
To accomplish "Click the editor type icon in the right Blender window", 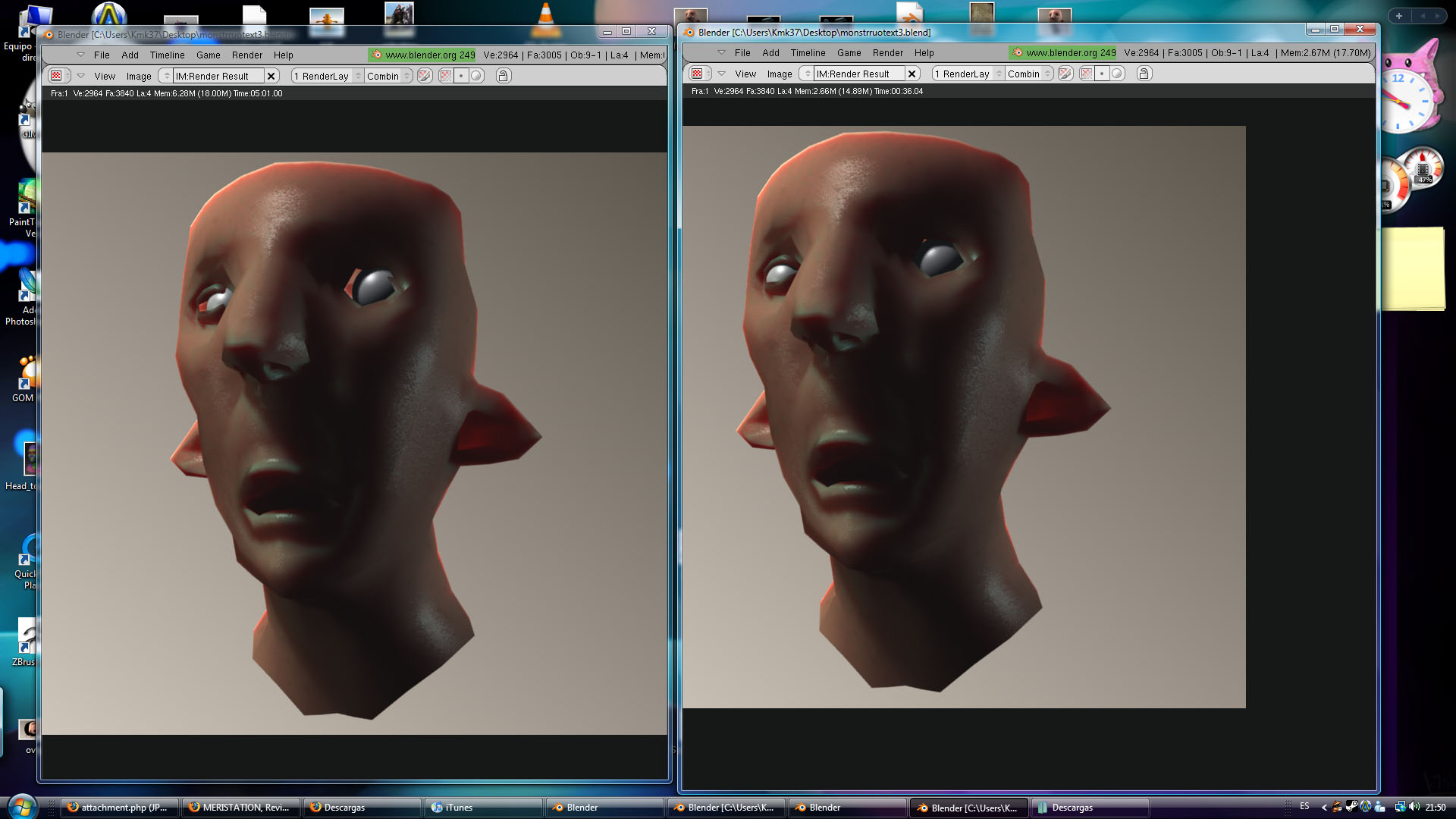I will (698, 74).
